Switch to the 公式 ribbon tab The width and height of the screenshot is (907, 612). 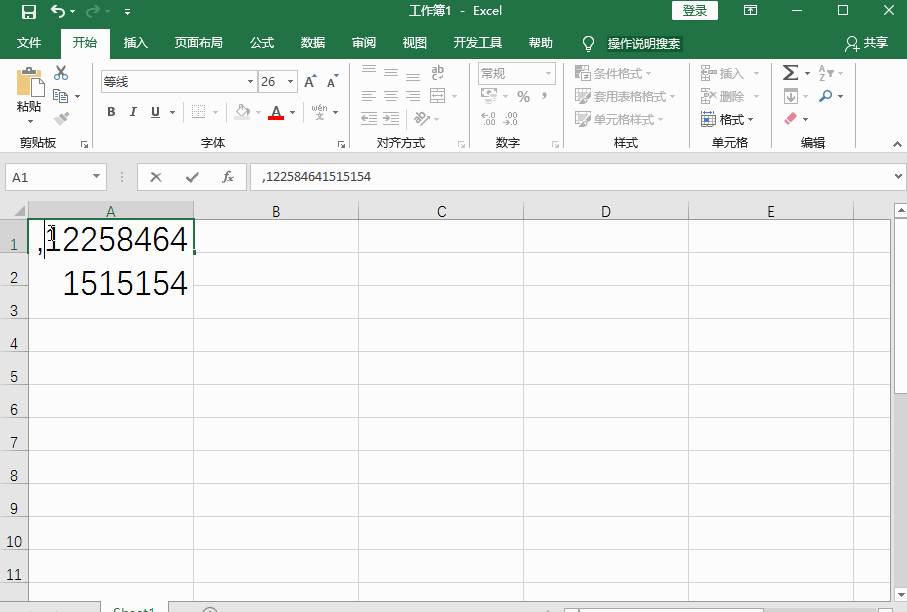point(261,43)
